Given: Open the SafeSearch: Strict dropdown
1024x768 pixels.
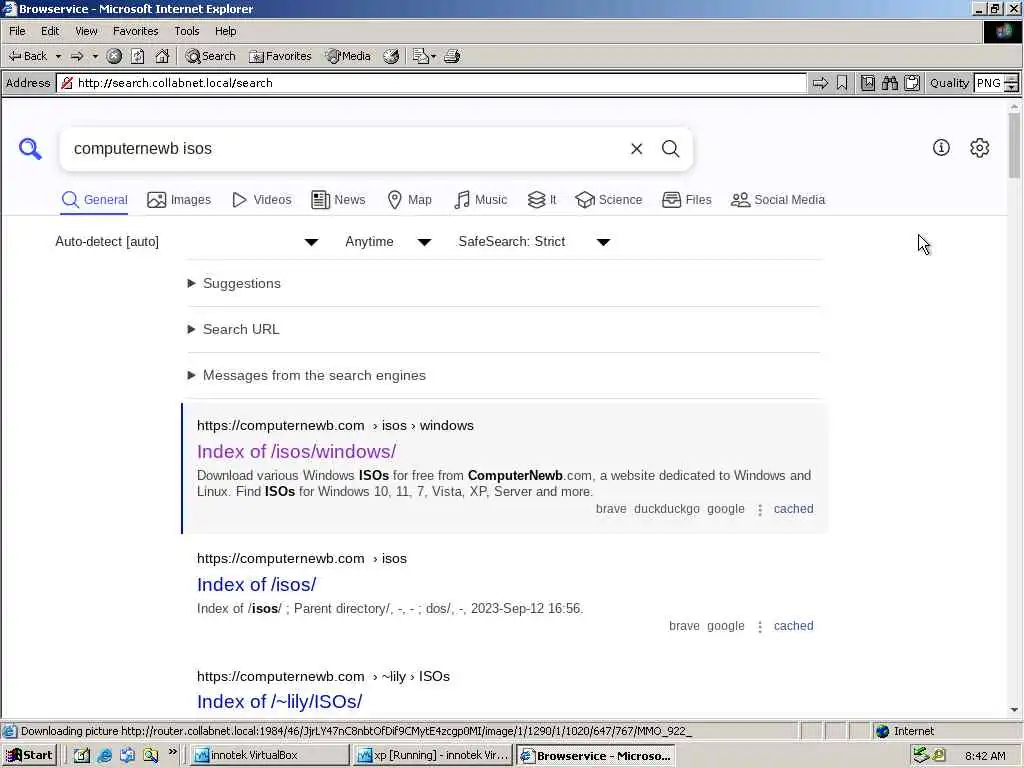Looking at the screenshot, I should [534, 242].
